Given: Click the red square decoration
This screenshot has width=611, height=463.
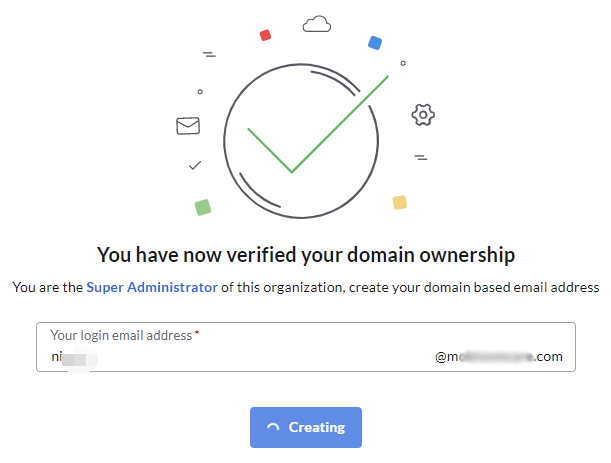Looking at the screenshot, I should (265, 35).
